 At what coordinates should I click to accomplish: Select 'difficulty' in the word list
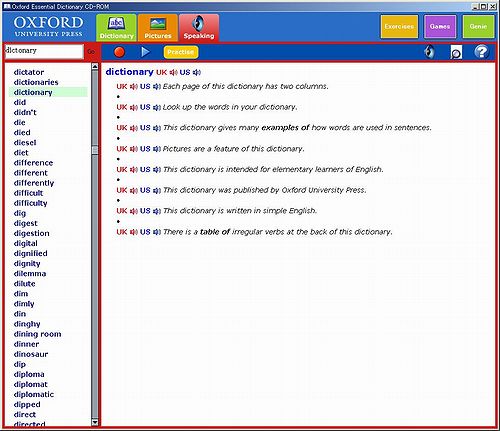tap(30, 203)
